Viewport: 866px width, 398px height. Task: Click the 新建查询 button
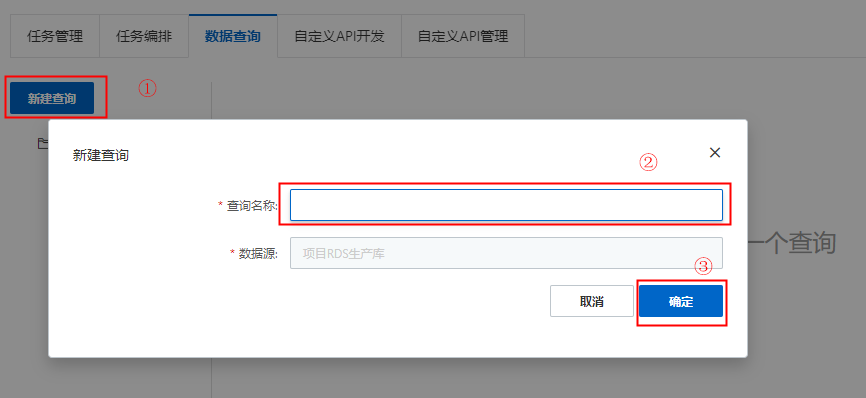[52, 99]
